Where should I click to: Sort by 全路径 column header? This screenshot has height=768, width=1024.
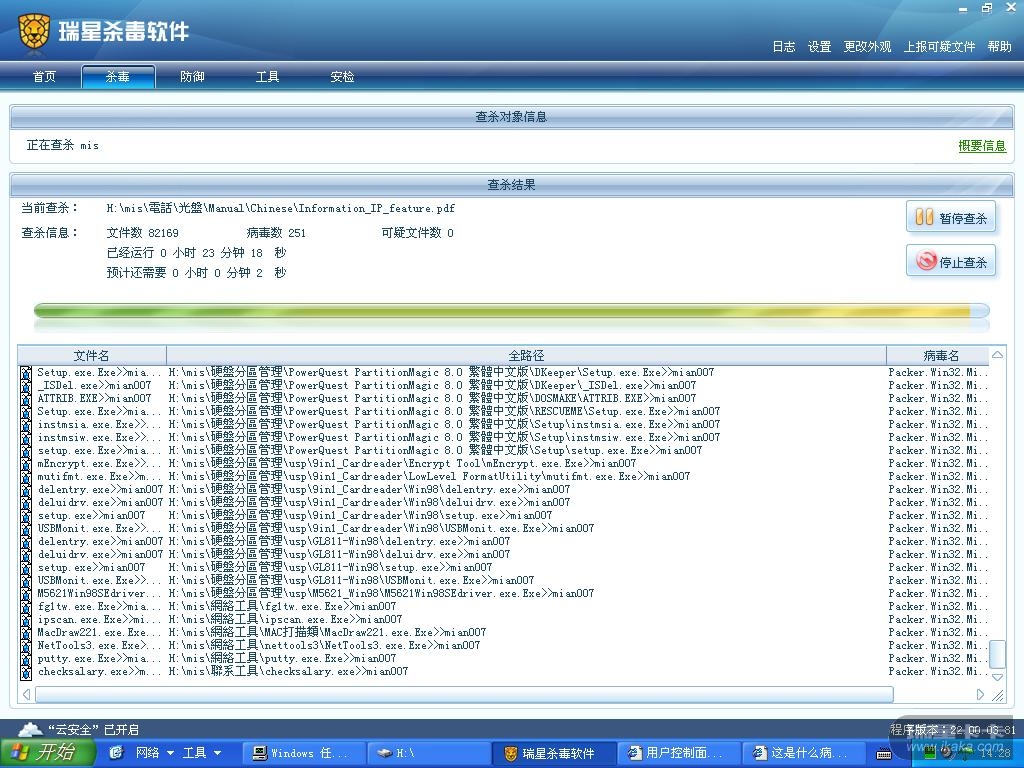point(526,355)
